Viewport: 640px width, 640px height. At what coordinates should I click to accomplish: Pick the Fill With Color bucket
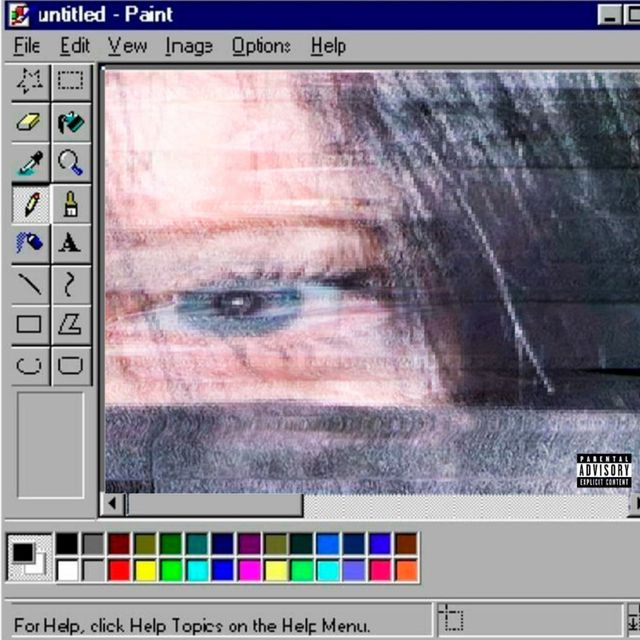point(70,123)
